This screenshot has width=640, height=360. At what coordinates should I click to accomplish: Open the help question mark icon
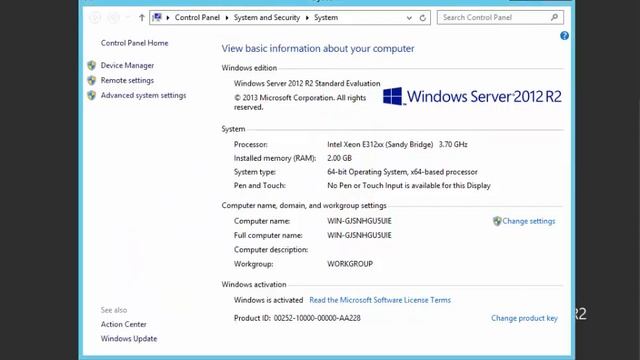point(564,36)
